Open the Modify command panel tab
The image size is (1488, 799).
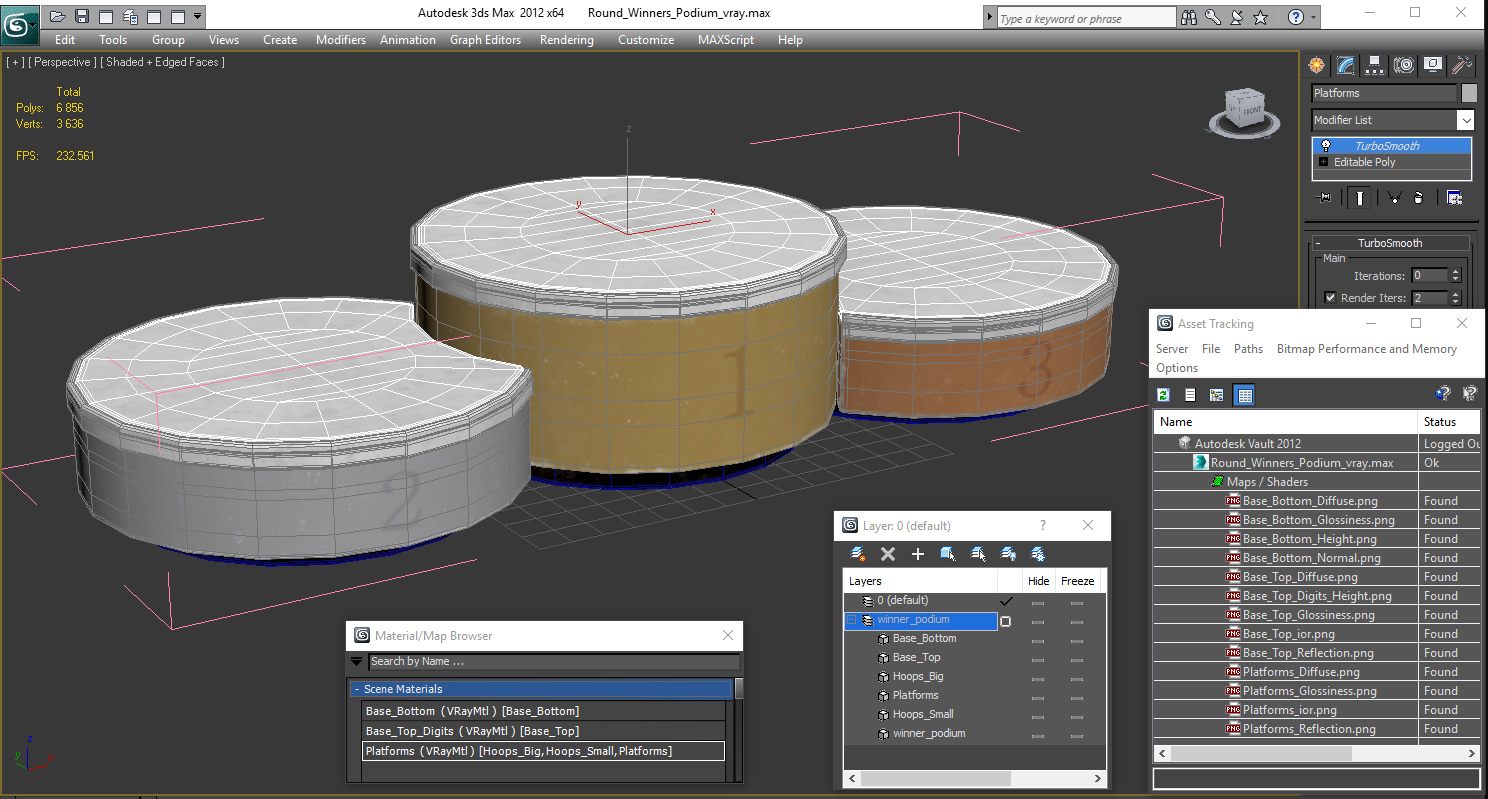[x=1346, y=65]
